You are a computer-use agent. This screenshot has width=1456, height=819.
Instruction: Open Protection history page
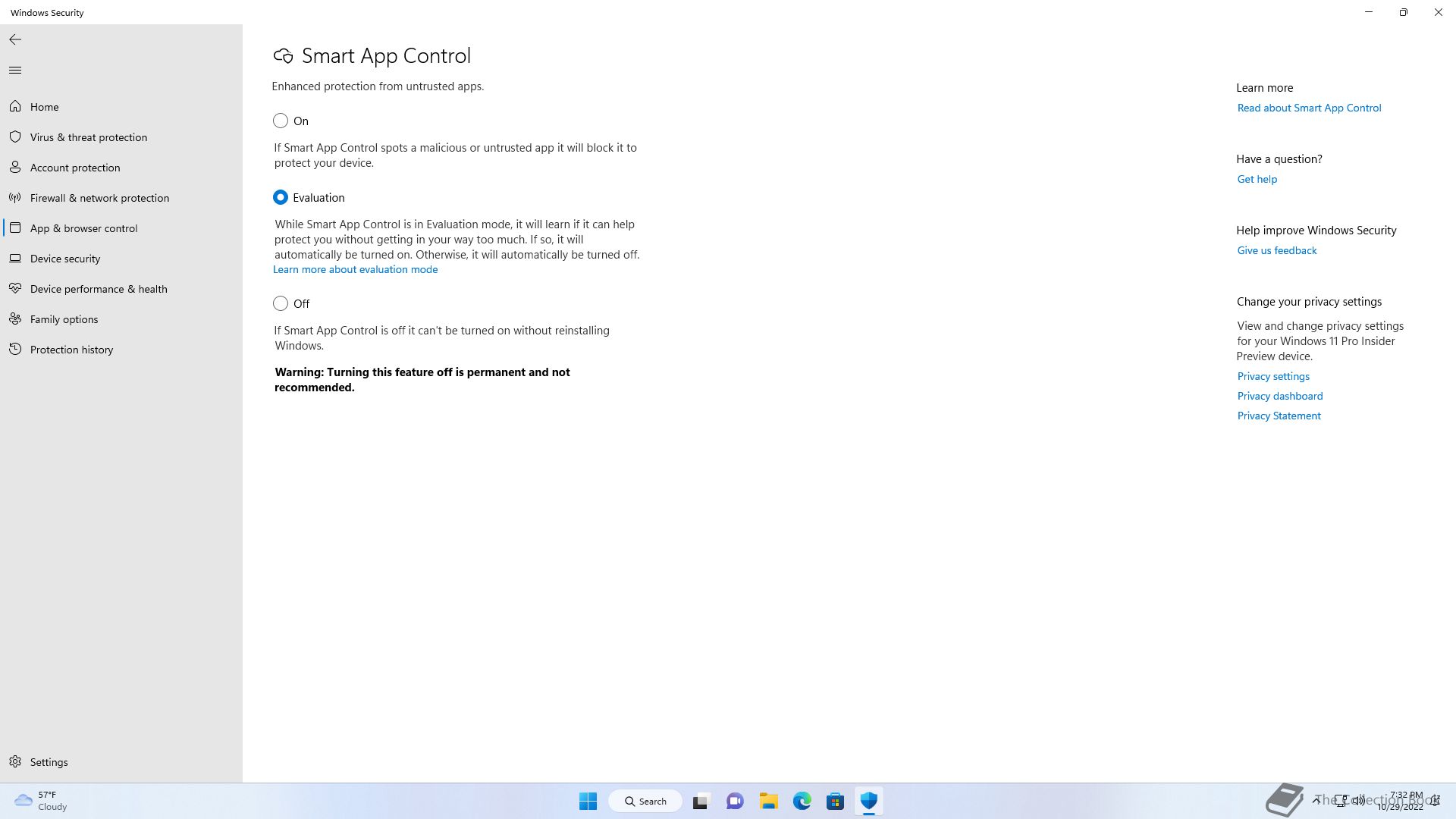121,350
